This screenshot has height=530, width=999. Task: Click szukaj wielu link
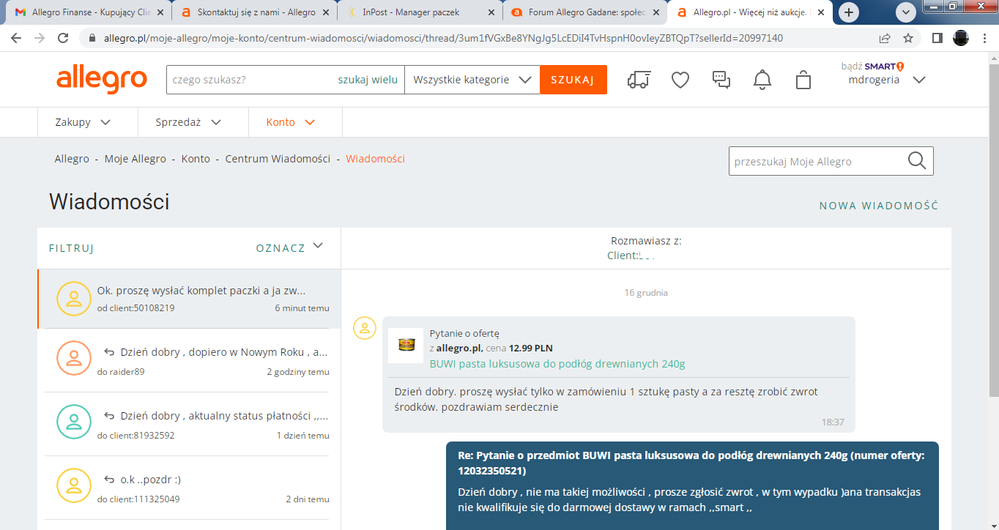click(x=368, y=80)
